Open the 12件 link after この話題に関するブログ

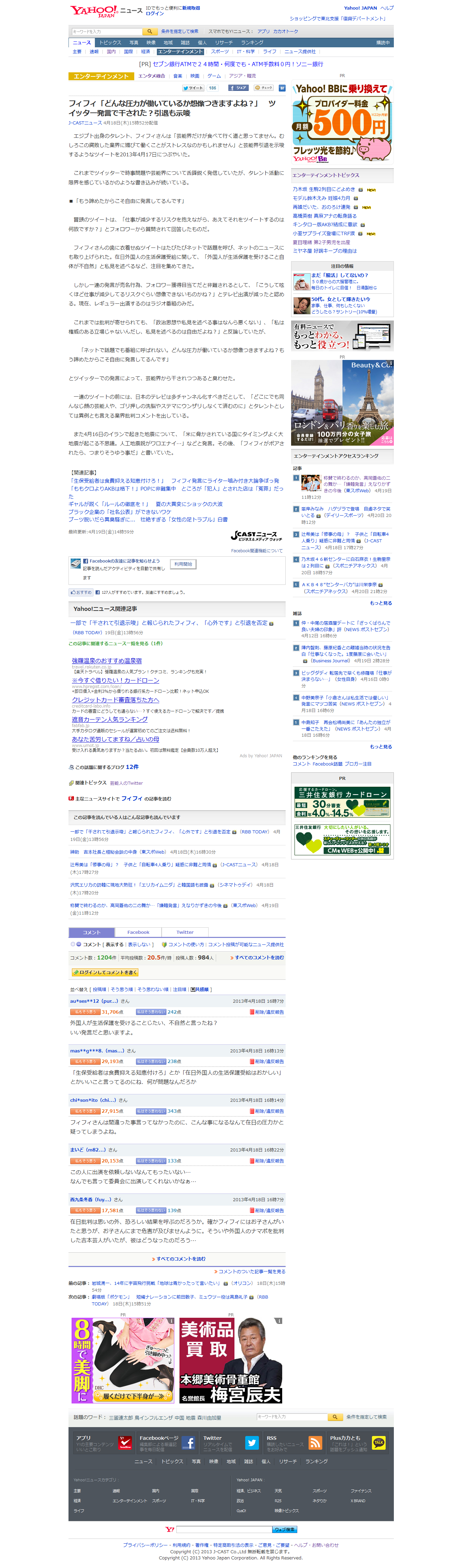132,767
